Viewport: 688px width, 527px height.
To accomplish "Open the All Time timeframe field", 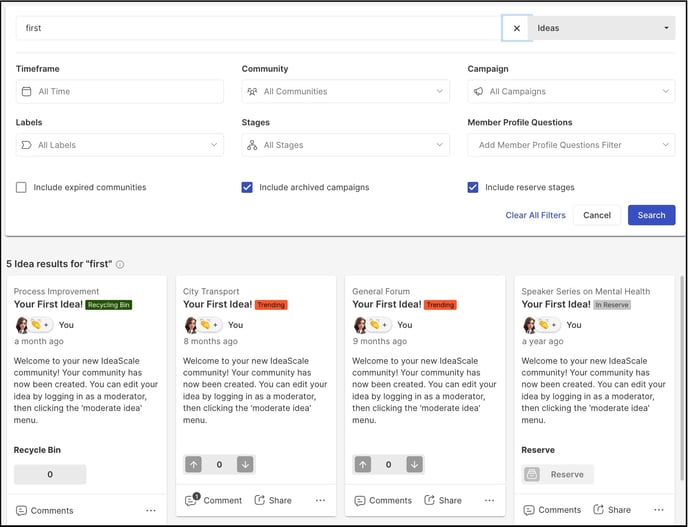I will point(120,91).
